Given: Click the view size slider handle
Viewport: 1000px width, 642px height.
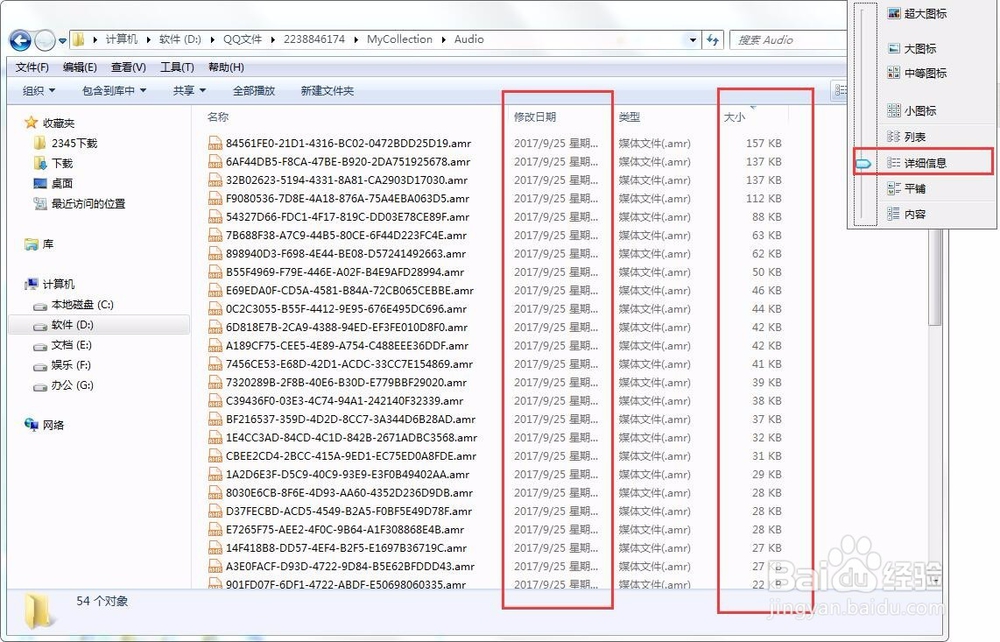Looking at the screenshot, I should (864, 164).
